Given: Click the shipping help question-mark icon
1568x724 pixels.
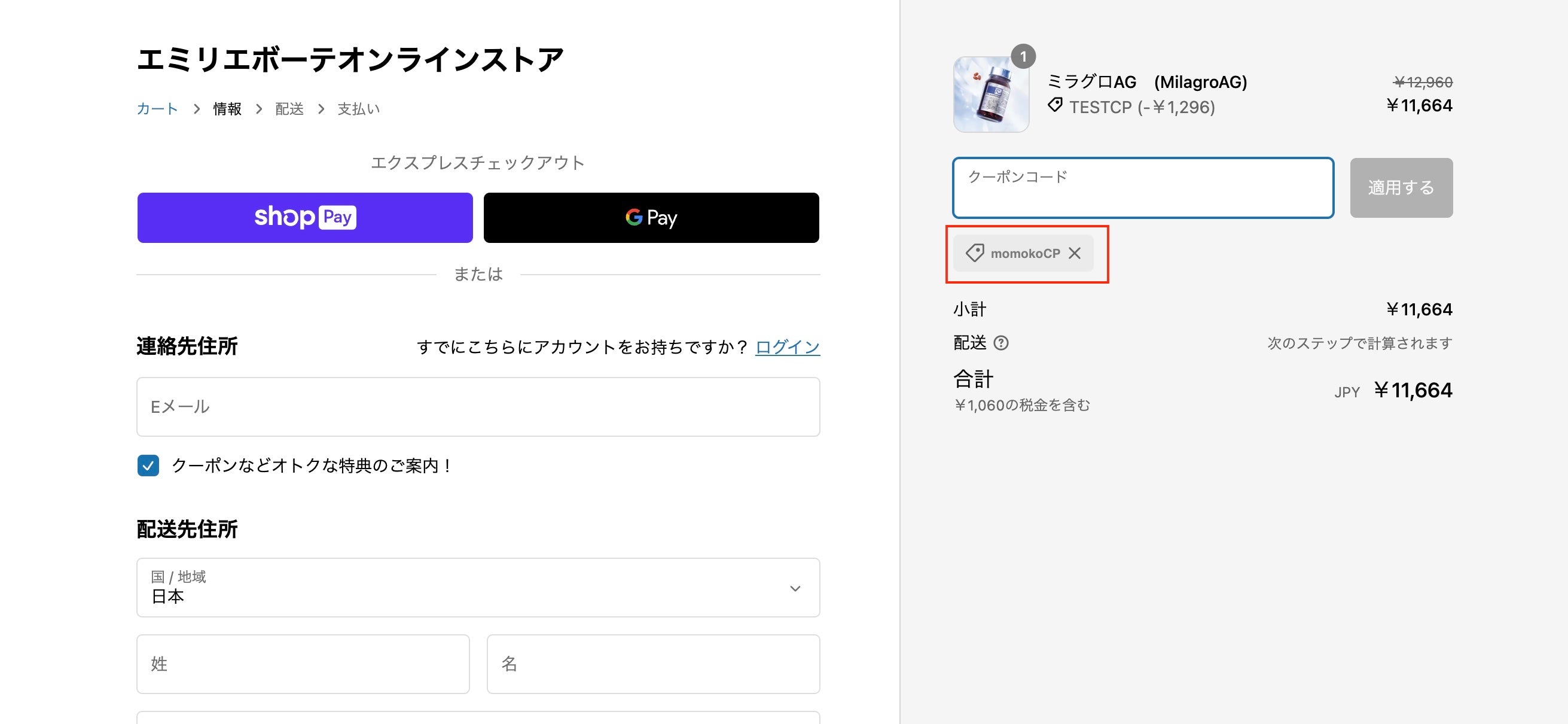Looking at the screenshot, I should pyautogui.click(x=1000, y=343).
